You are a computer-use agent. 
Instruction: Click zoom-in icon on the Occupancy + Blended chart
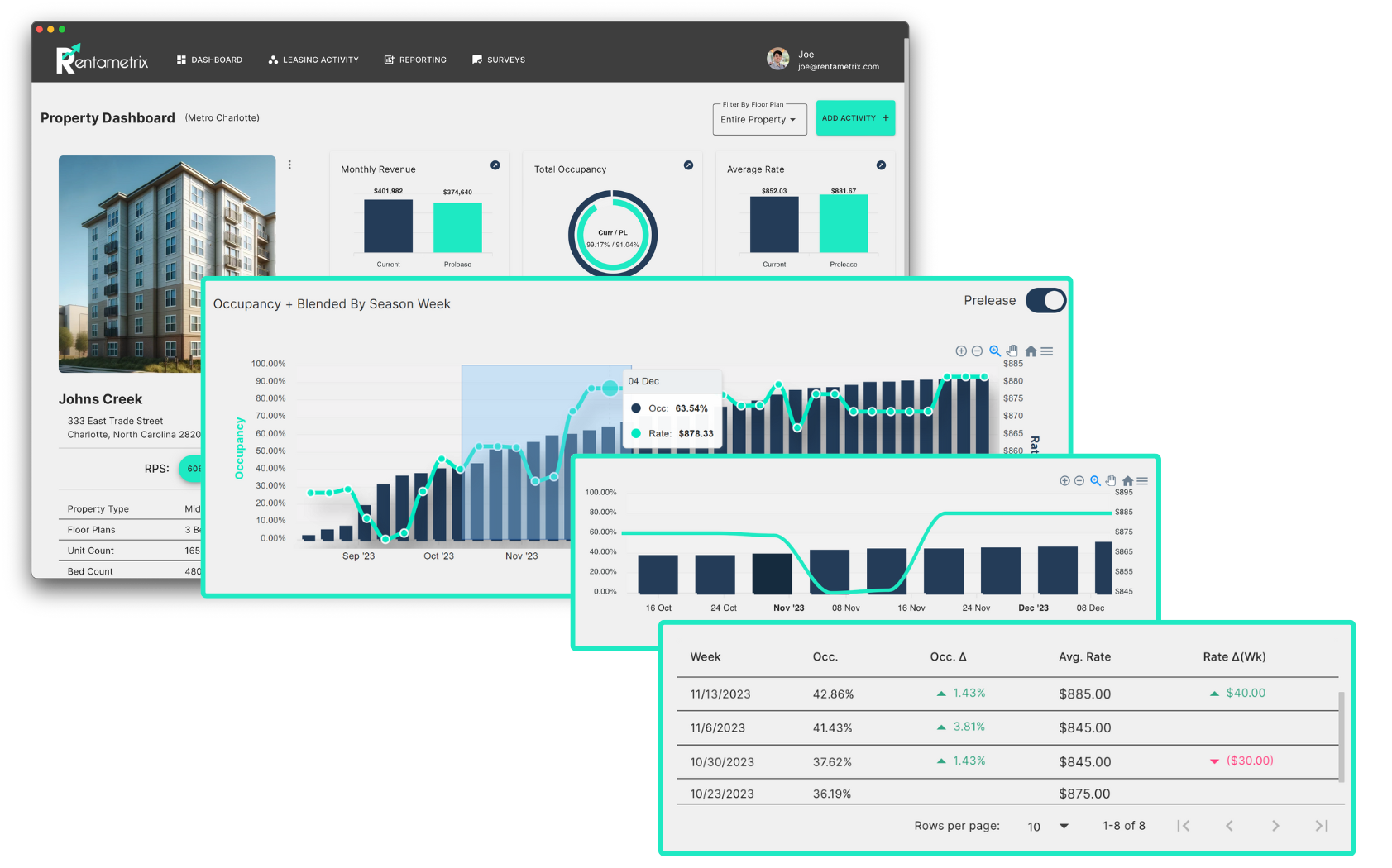point(961,351)
